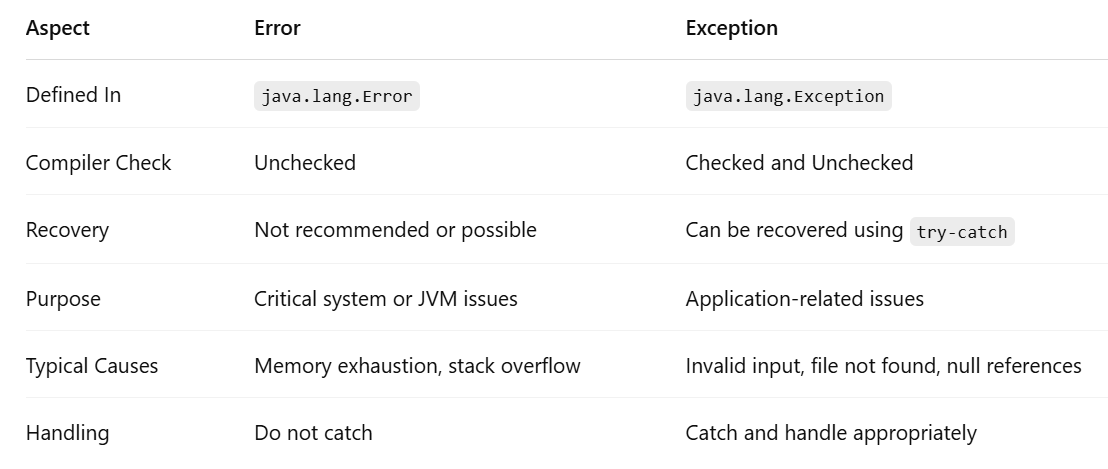Select the java.lang.Error code snippet
This screenshot has height=469, width=1108.
337,96
